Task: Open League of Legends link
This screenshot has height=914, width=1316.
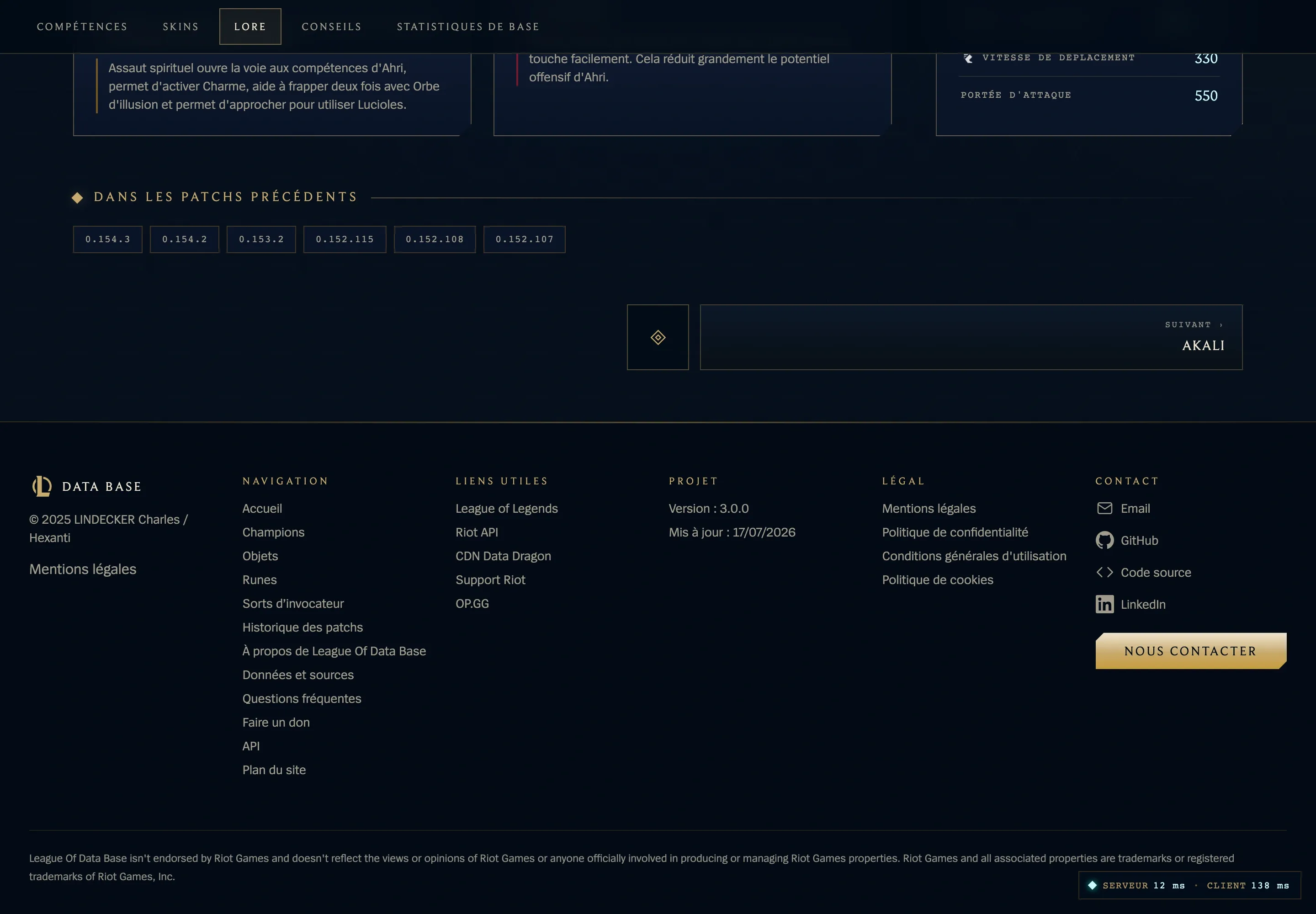Action: (x=506, y=509)
